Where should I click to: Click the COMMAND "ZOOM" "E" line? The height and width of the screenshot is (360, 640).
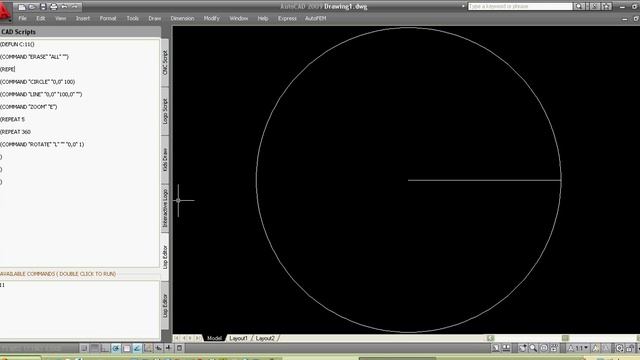pyautogui.click(x=29, y=107)
